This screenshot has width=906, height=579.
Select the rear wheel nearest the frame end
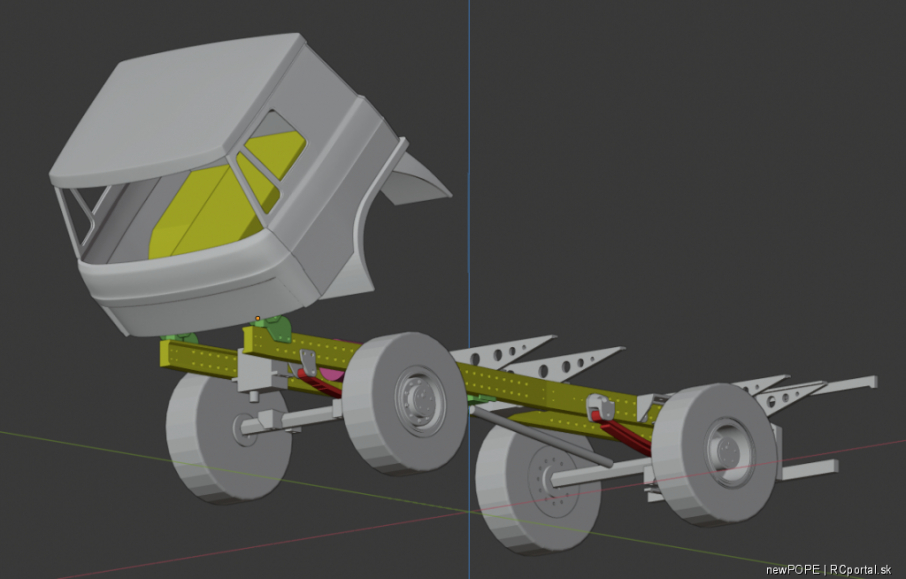click(x=715, y=455)
